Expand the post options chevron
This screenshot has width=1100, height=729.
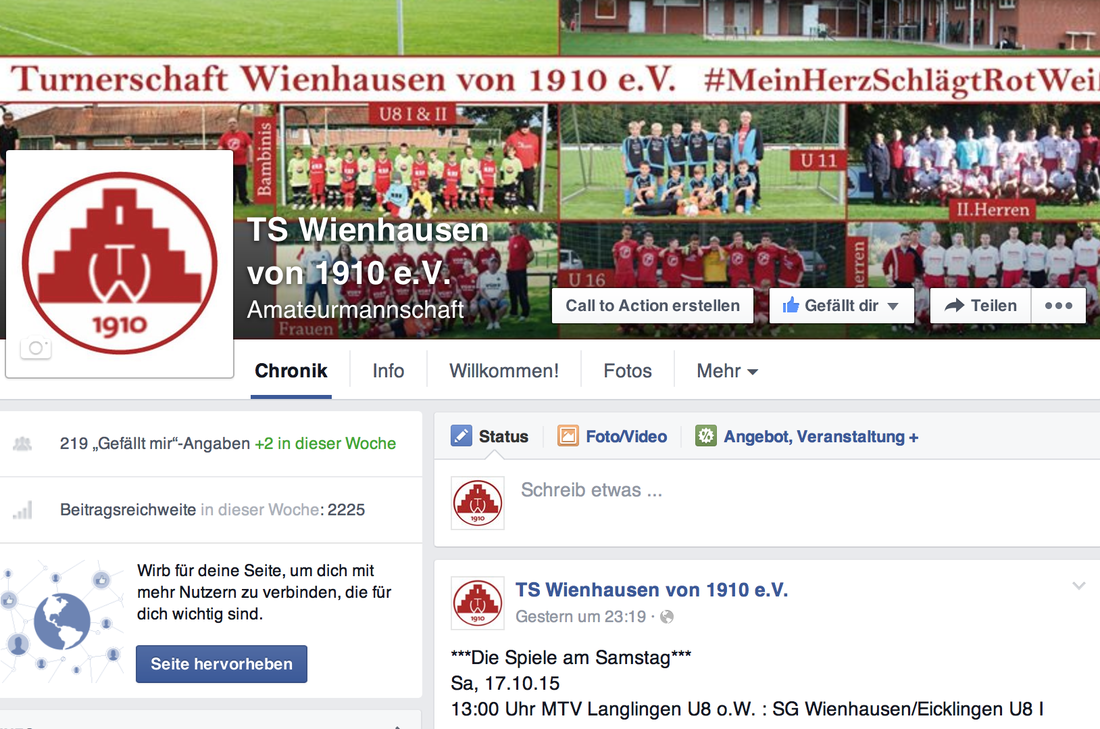[1079, 585]
